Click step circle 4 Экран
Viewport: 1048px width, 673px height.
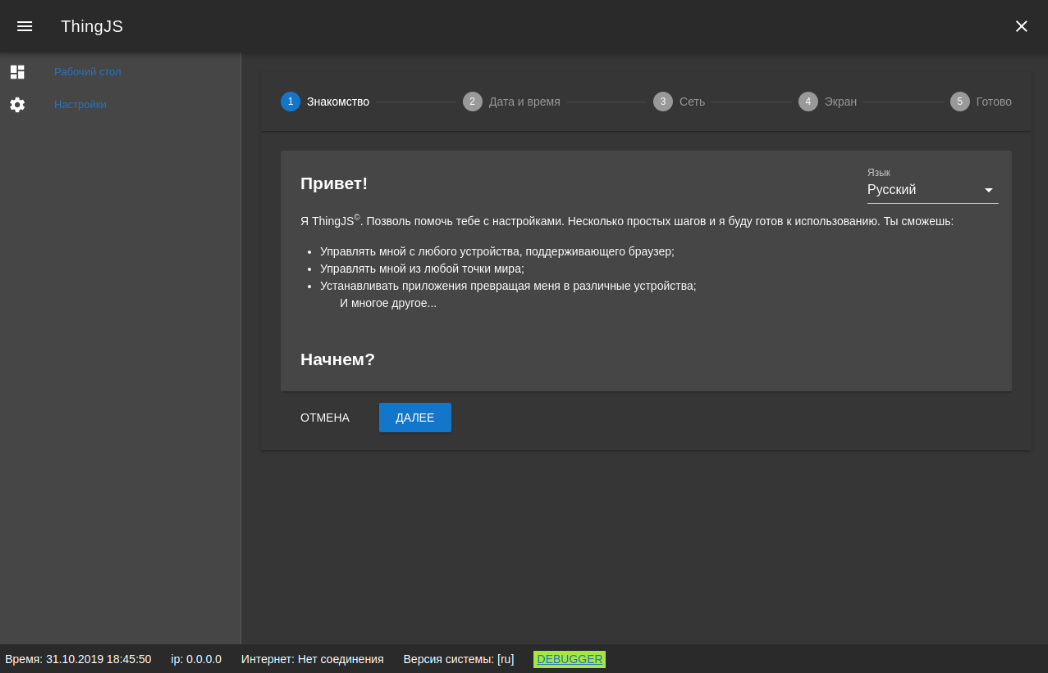pos(808,101)
